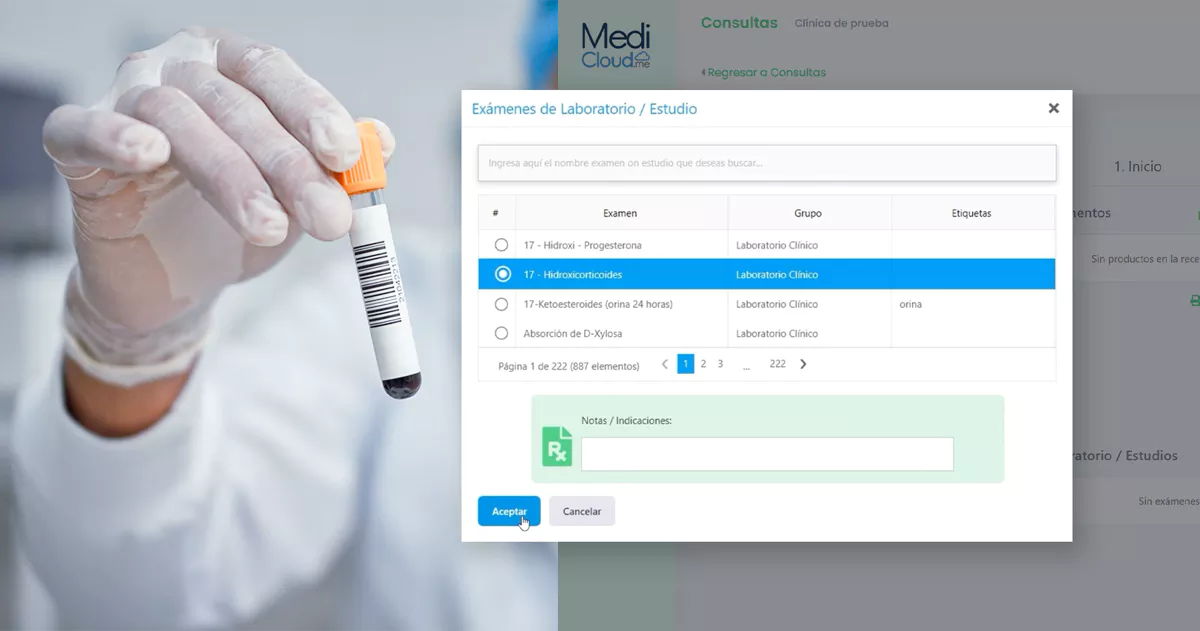Jump to page 3 of results

(x=720, y=364)
